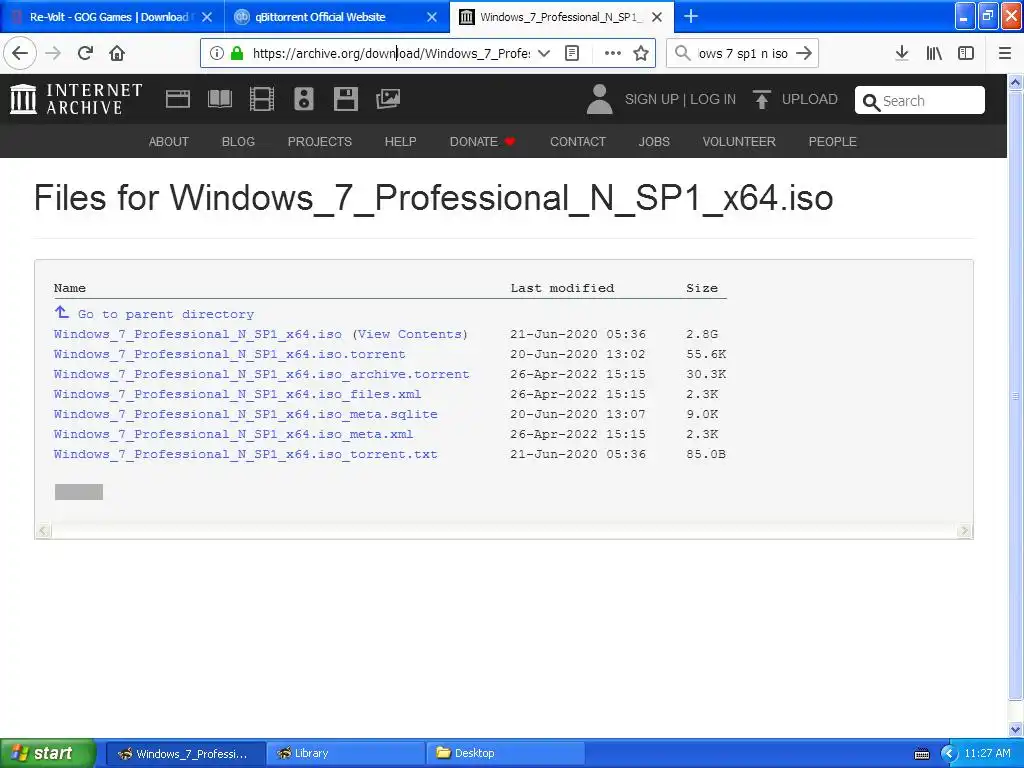This screenshot has height=768, width=1024.
Task: Open the iso_archive.torrent file link
Action: tap(262, 374)
